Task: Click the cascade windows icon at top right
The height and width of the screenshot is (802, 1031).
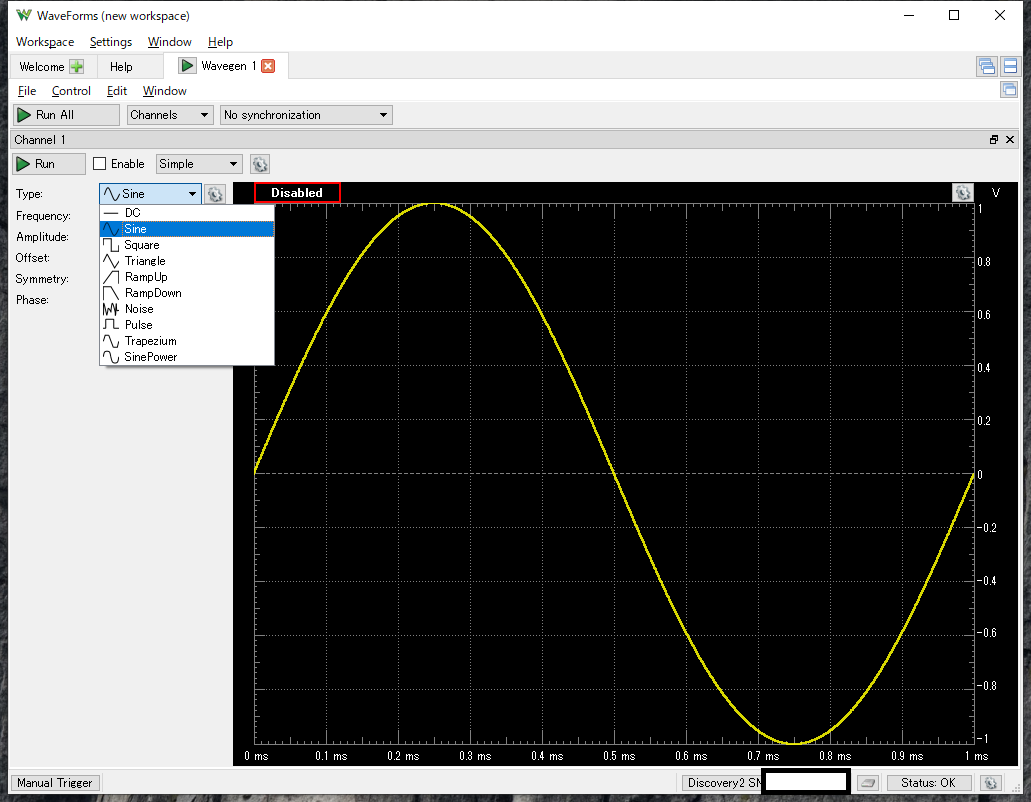Action: point(986,66)
